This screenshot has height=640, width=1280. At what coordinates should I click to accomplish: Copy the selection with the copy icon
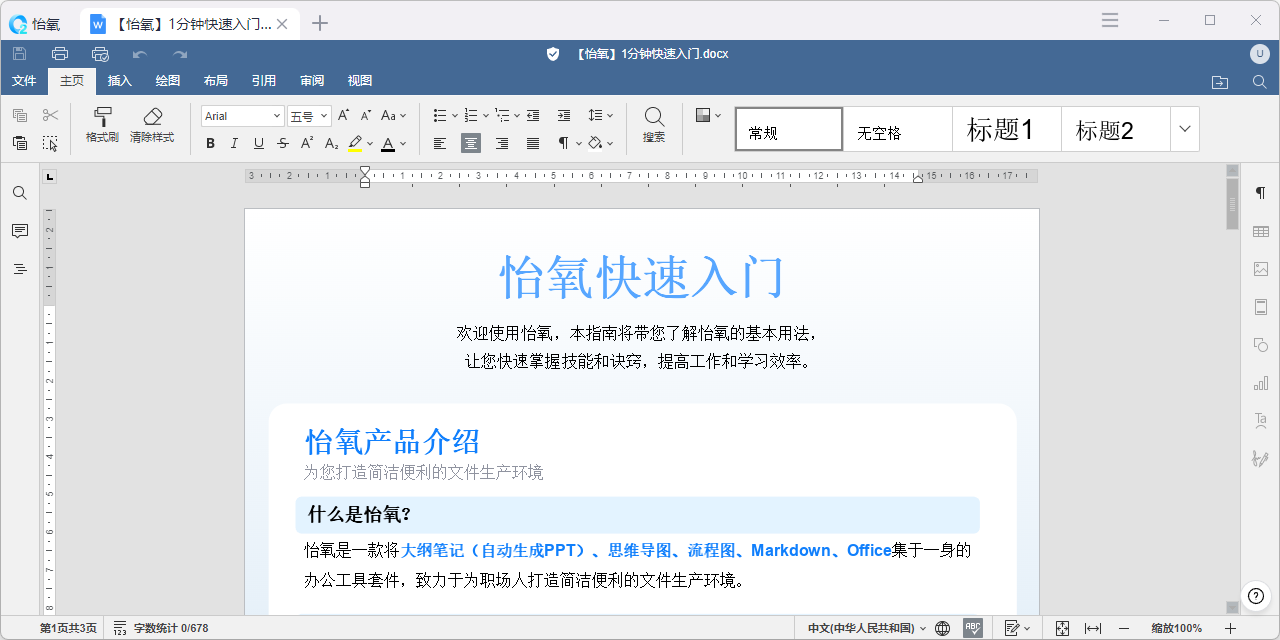pyautogui.click(x=20, y=116)
